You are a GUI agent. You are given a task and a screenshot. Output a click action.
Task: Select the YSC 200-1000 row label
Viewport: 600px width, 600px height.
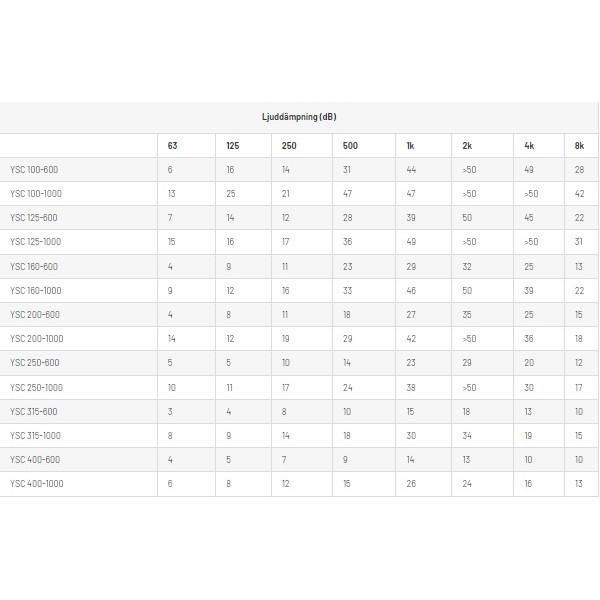(x=36, y=339)
